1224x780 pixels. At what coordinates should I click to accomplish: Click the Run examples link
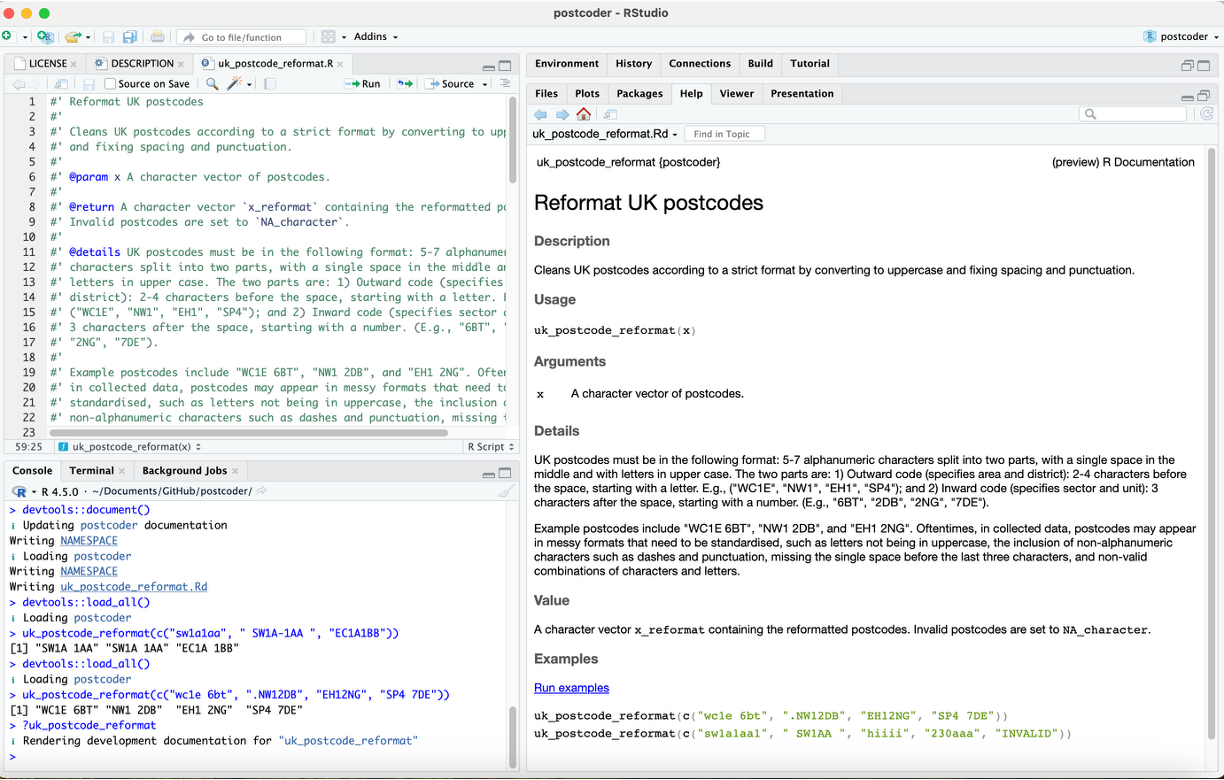(x=571, y=688)
